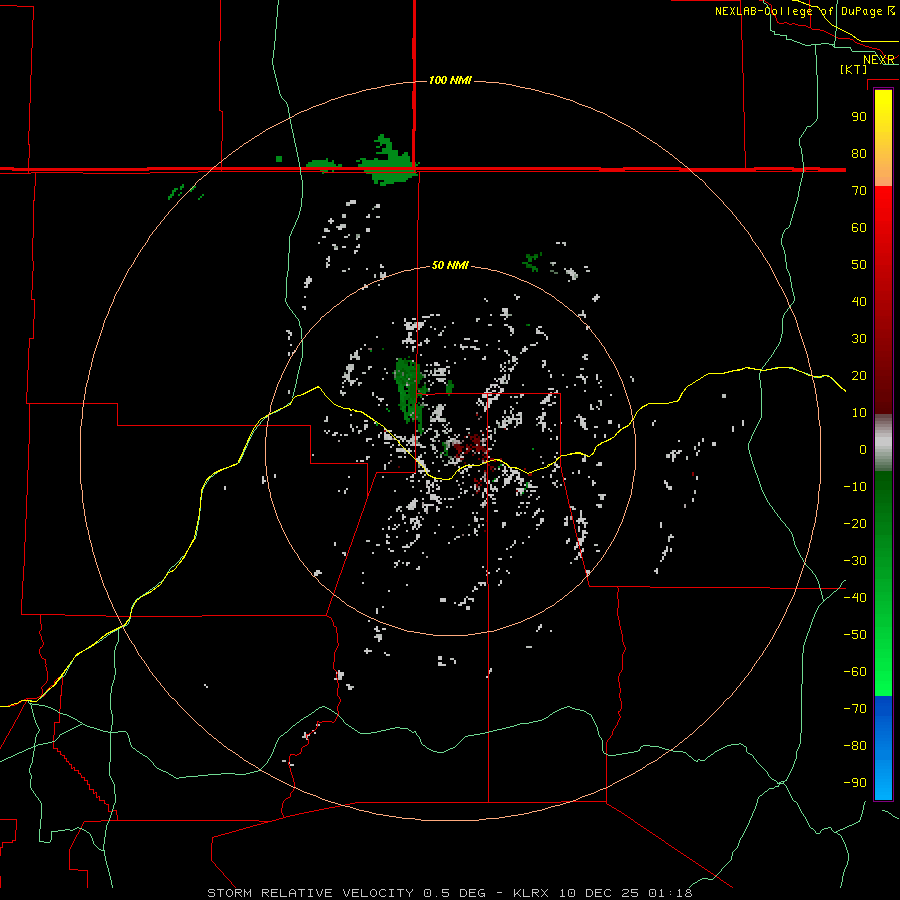
Task: Click the -10 value on velocity scale
Action: (855, 487)
